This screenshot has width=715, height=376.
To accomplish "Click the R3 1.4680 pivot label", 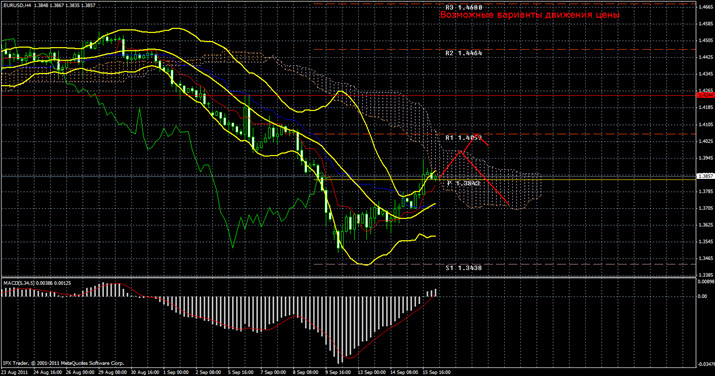I will (x=464, y=8).
